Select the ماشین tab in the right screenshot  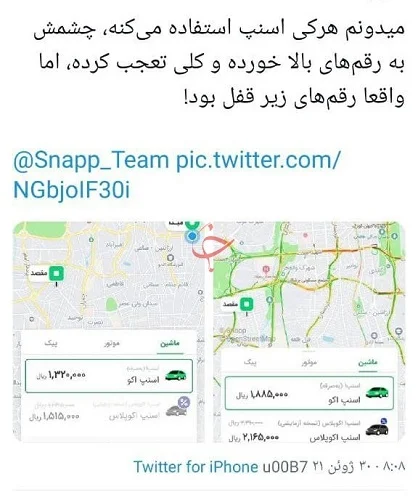368,363
